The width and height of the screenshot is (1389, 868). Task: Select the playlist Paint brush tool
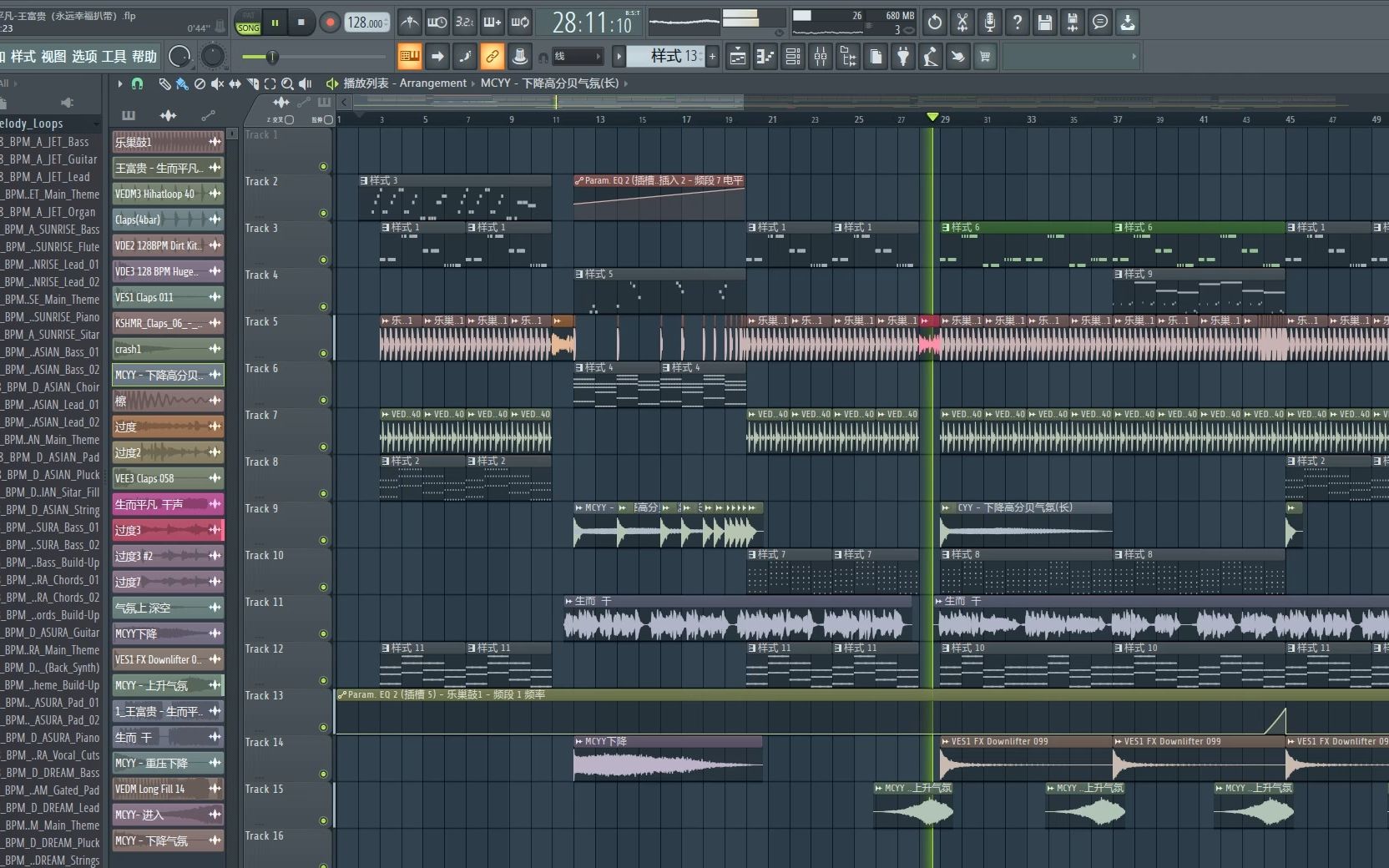(x=182, y=83)
